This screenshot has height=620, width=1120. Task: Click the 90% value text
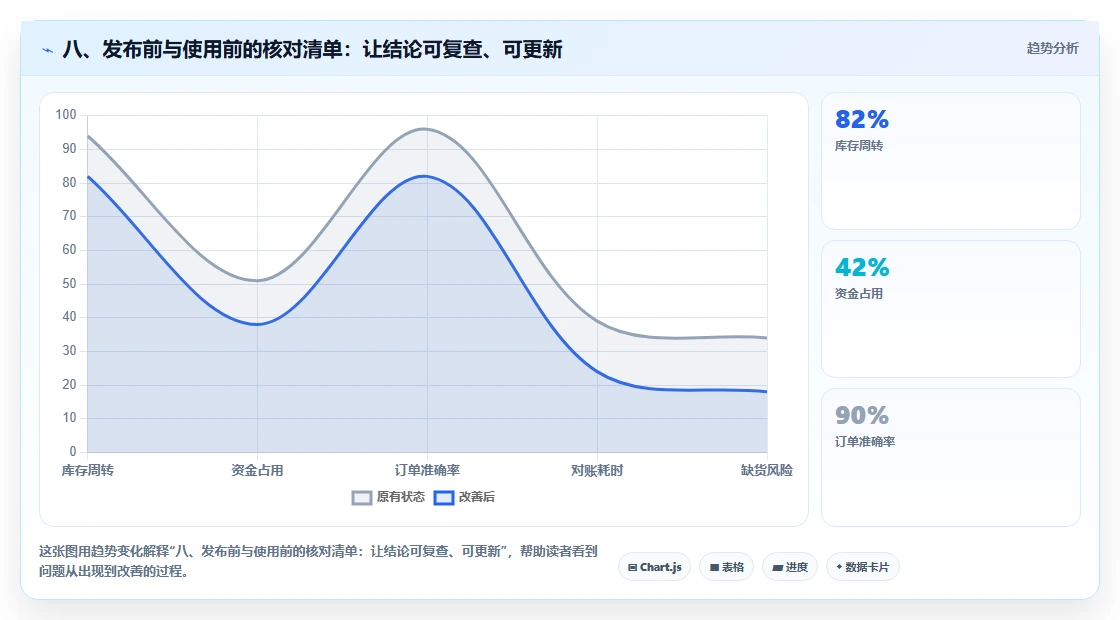[862, 415]
